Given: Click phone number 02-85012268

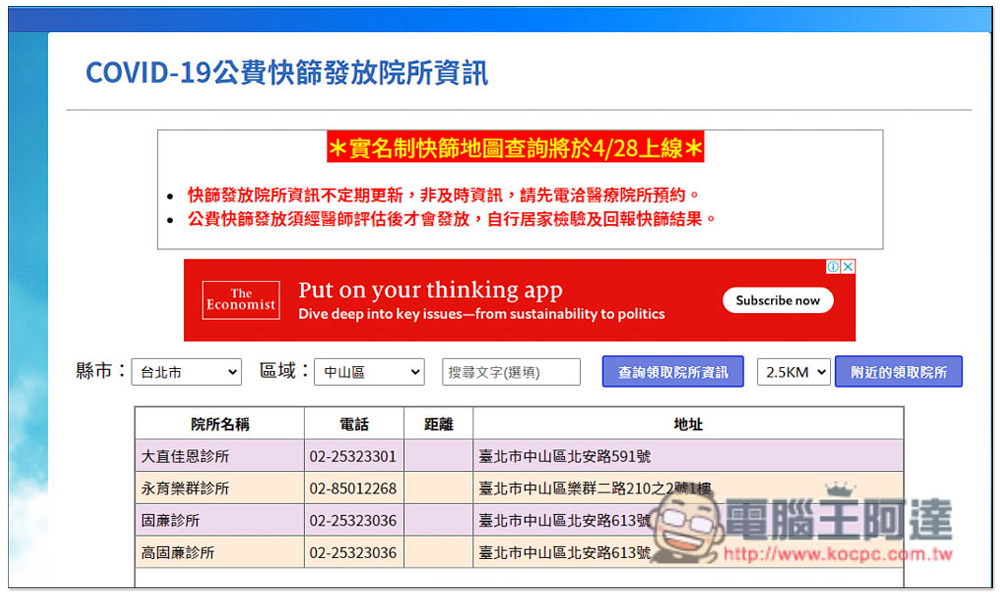Looking at the screenshot, I should pos(353,488).
